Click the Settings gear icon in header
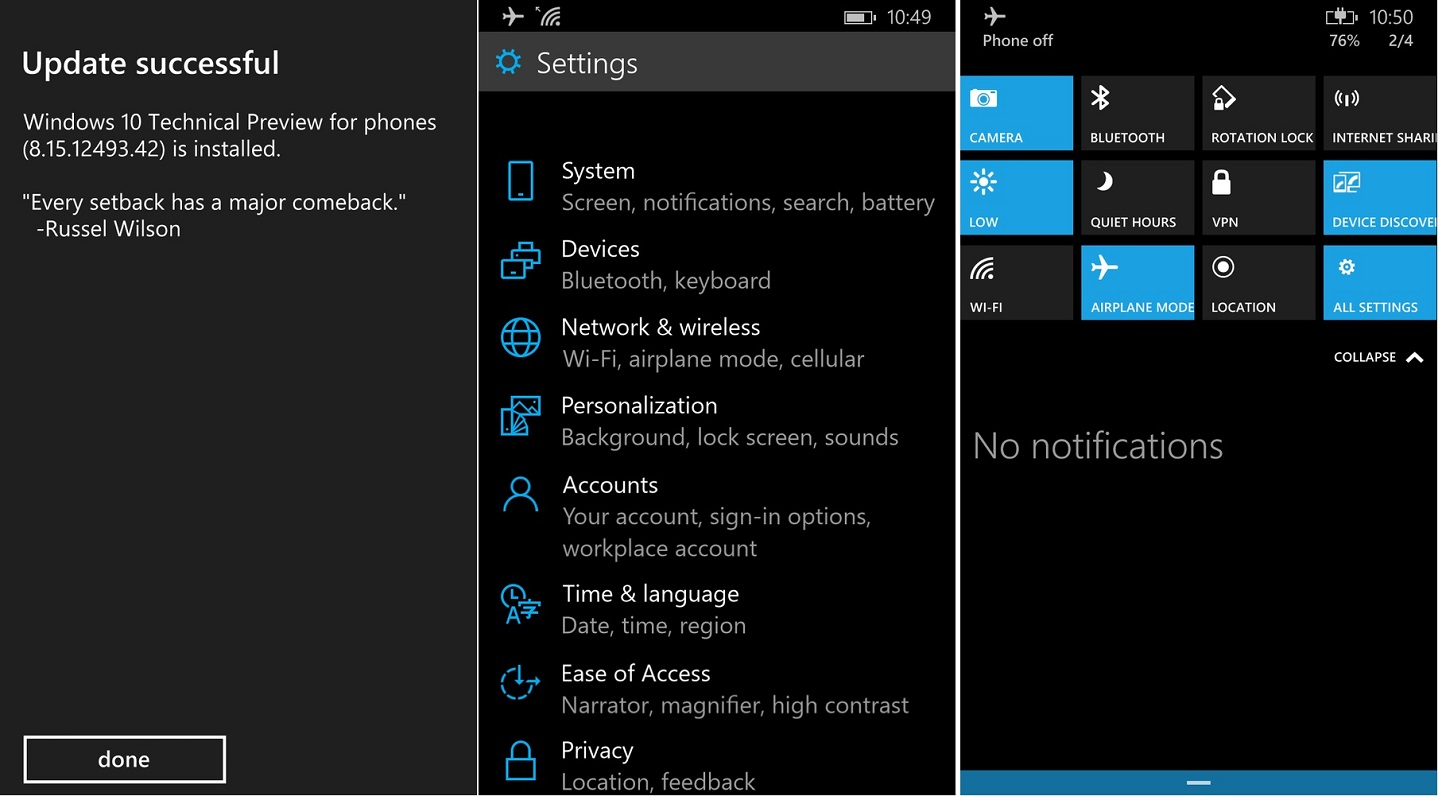1442x800 pixels. click(509, 62)
